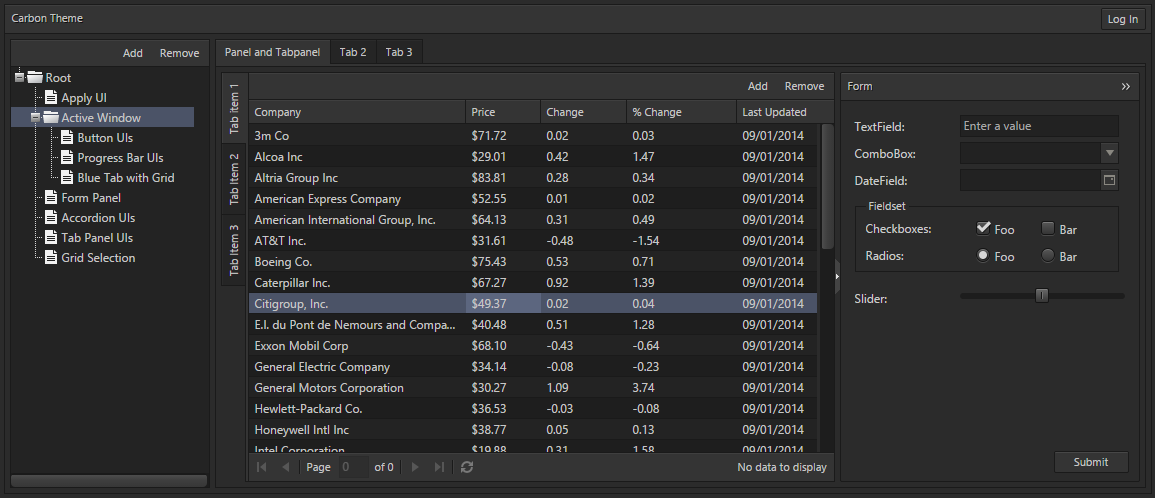Click the General Motors Corporation cell
1155x498 pixels.
(x=357, y=387)
